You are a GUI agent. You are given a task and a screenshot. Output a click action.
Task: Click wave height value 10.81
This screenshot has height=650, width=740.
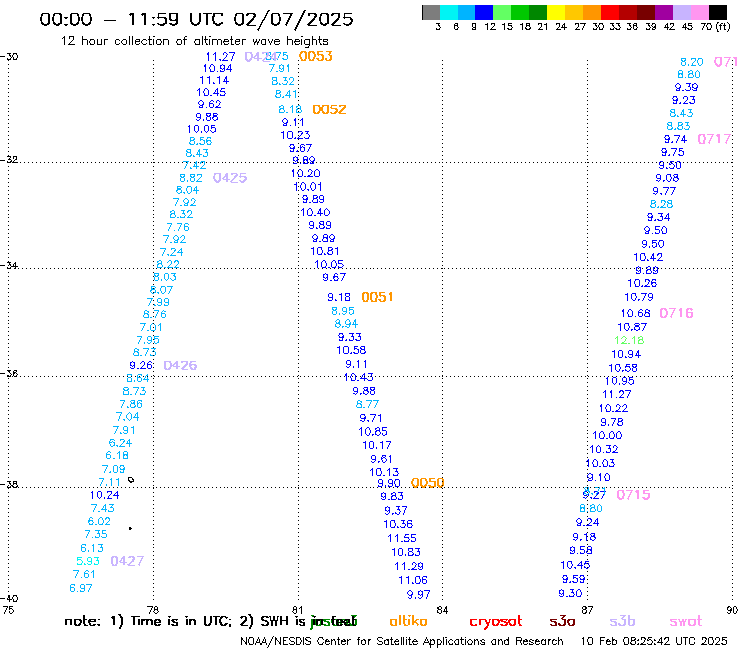(325, 252)
